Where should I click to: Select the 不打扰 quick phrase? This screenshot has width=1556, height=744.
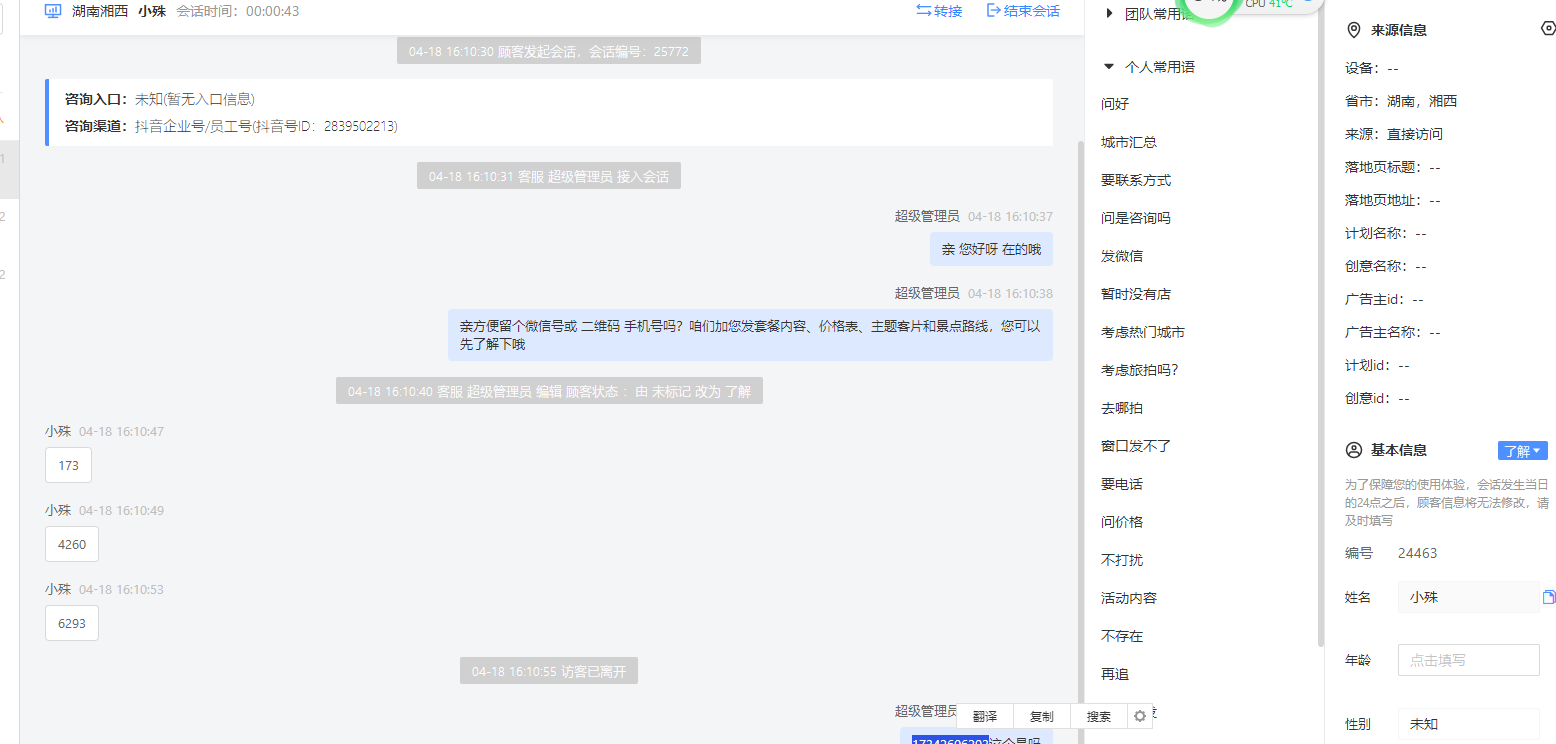[x=1122, y=560]
